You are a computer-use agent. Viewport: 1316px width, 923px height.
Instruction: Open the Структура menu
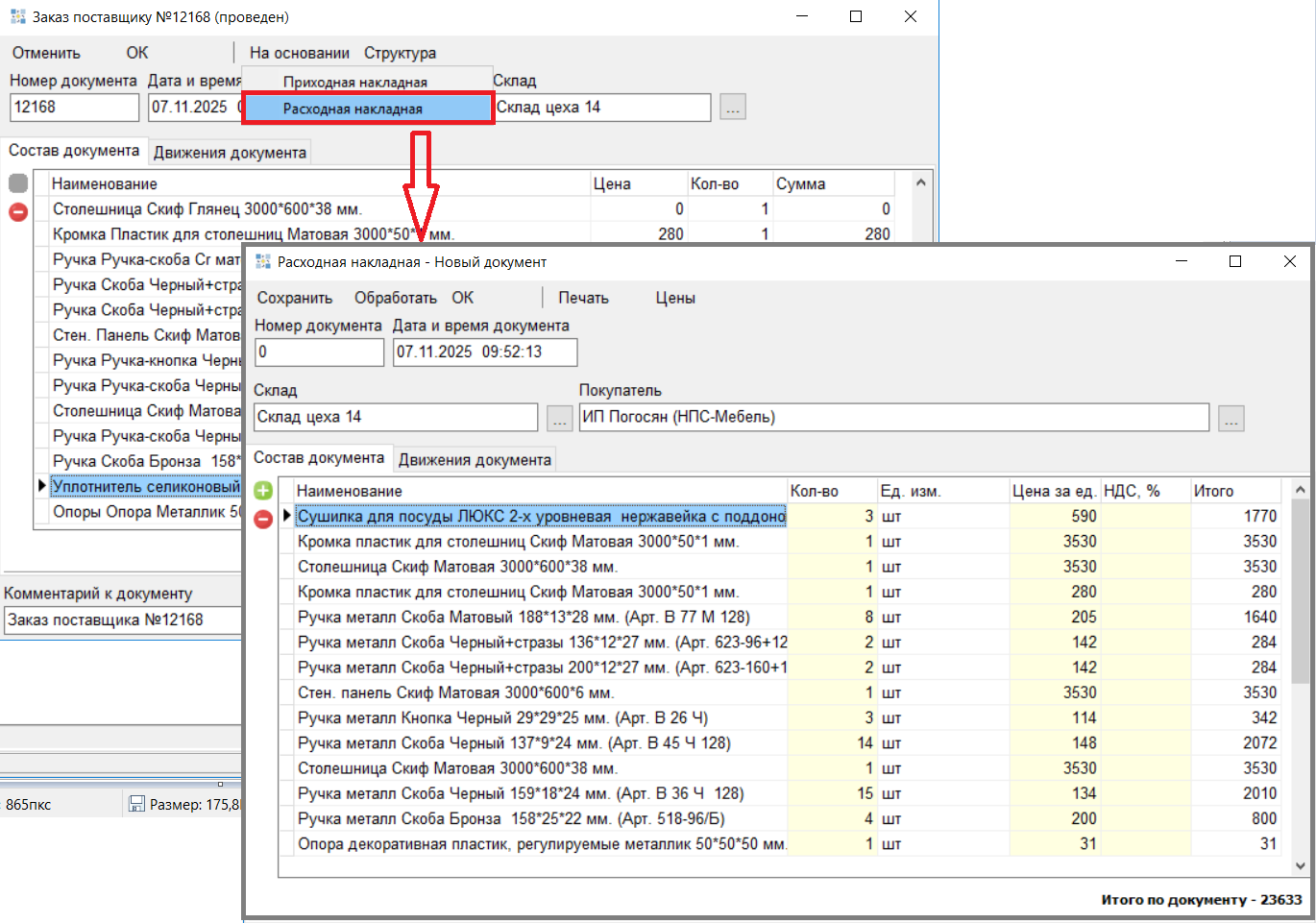pyautogui.click(x=400, y=53)
